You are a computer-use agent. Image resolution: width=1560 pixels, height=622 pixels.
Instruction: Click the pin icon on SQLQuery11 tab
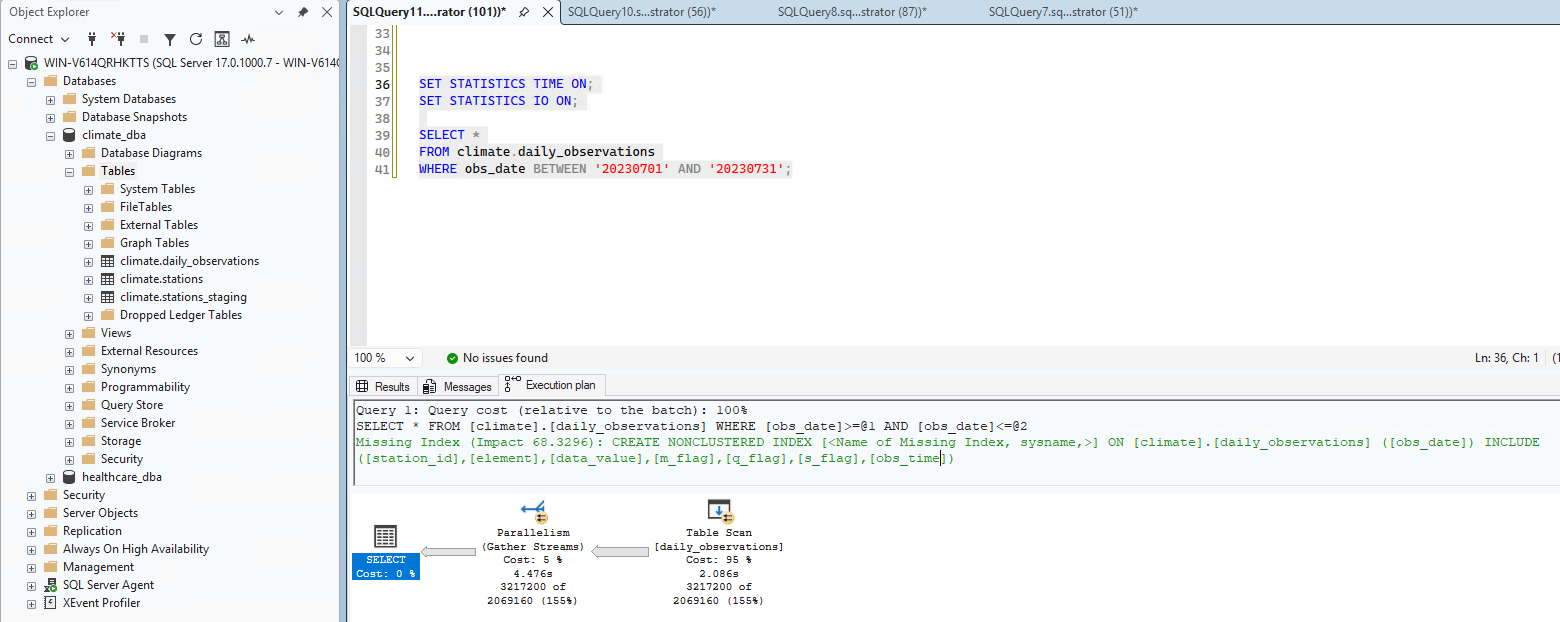click(x=524, y=12)
